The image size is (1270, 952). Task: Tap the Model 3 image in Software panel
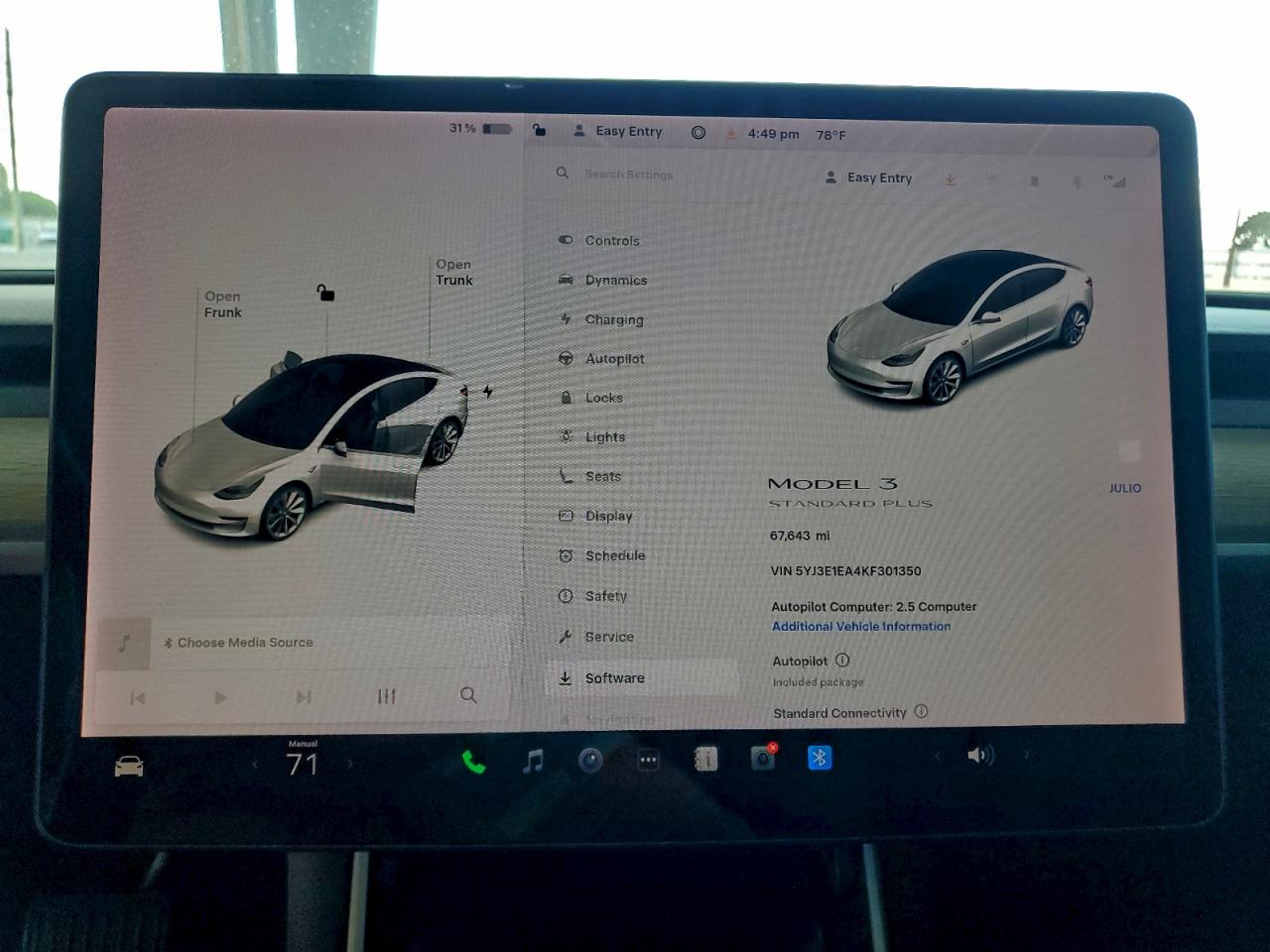click(x=959, y=327)
